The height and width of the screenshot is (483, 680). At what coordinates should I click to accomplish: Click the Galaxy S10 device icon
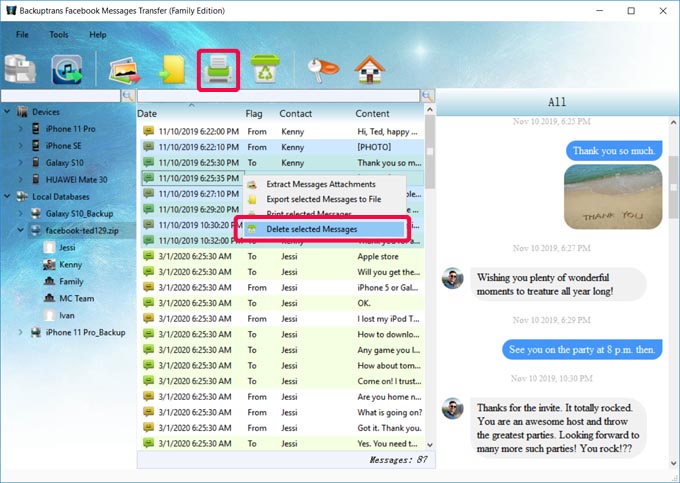[x=36, y=163]
